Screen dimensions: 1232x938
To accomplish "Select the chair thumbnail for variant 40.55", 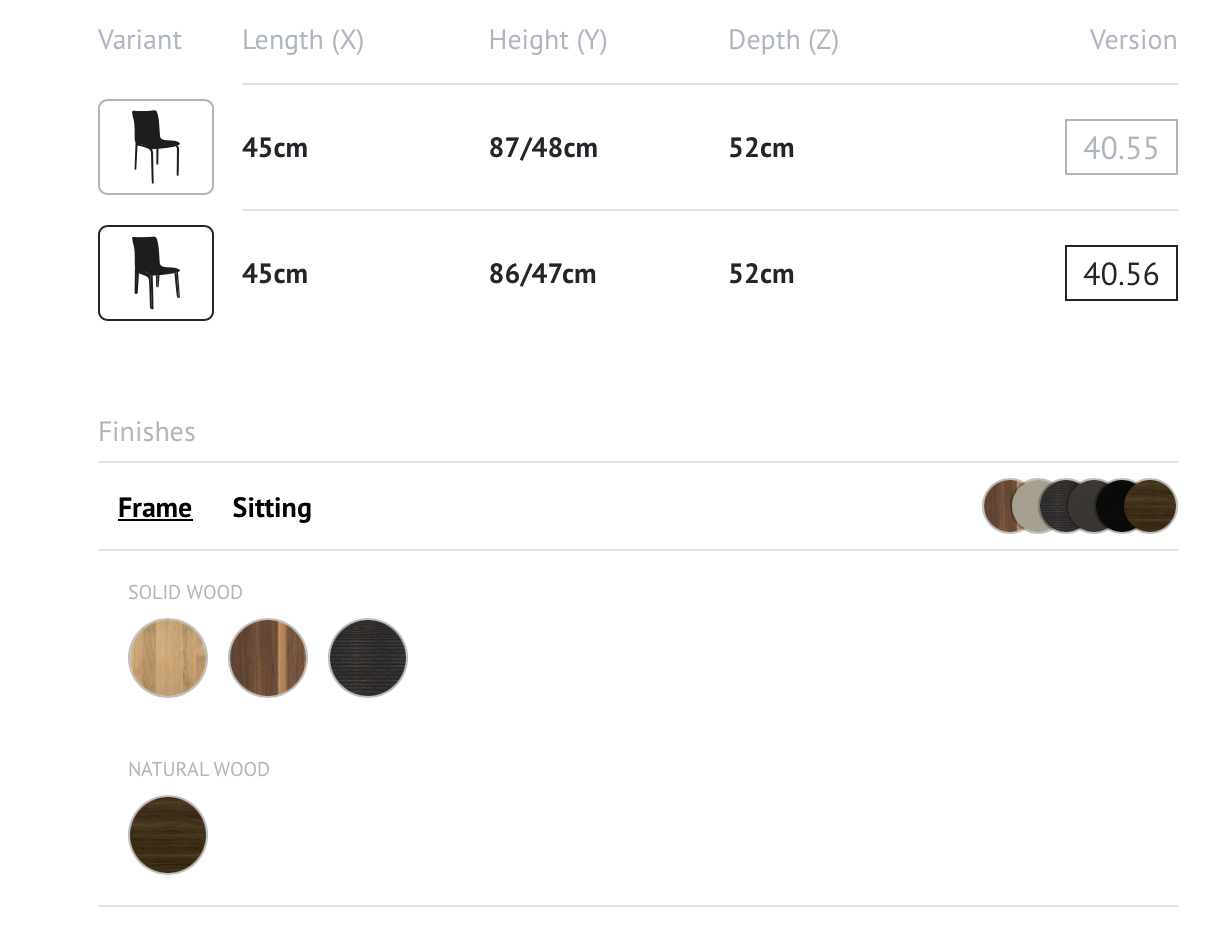I will [x=156, y=147].
